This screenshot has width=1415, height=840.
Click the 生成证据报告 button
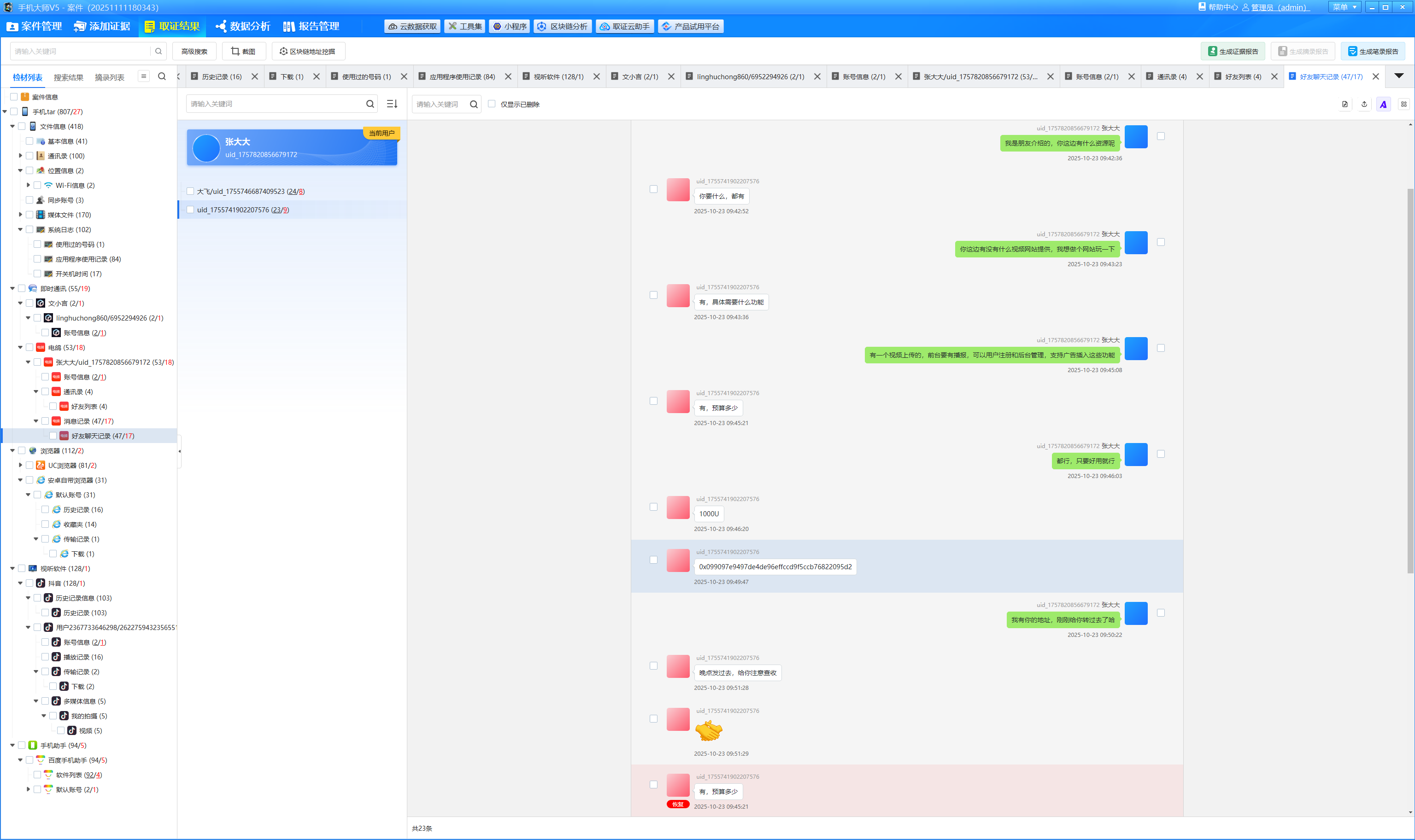click(x=1233, y=51)
